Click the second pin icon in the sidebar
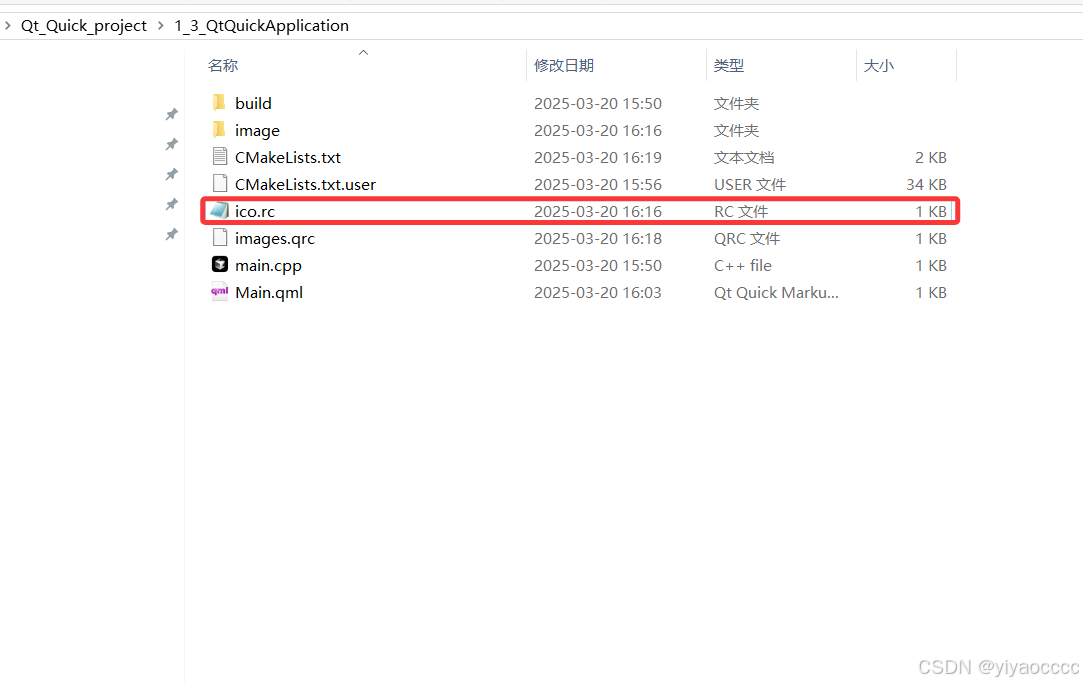The image size is (1083, 684). pyautogui.click(x=171, y=144)
